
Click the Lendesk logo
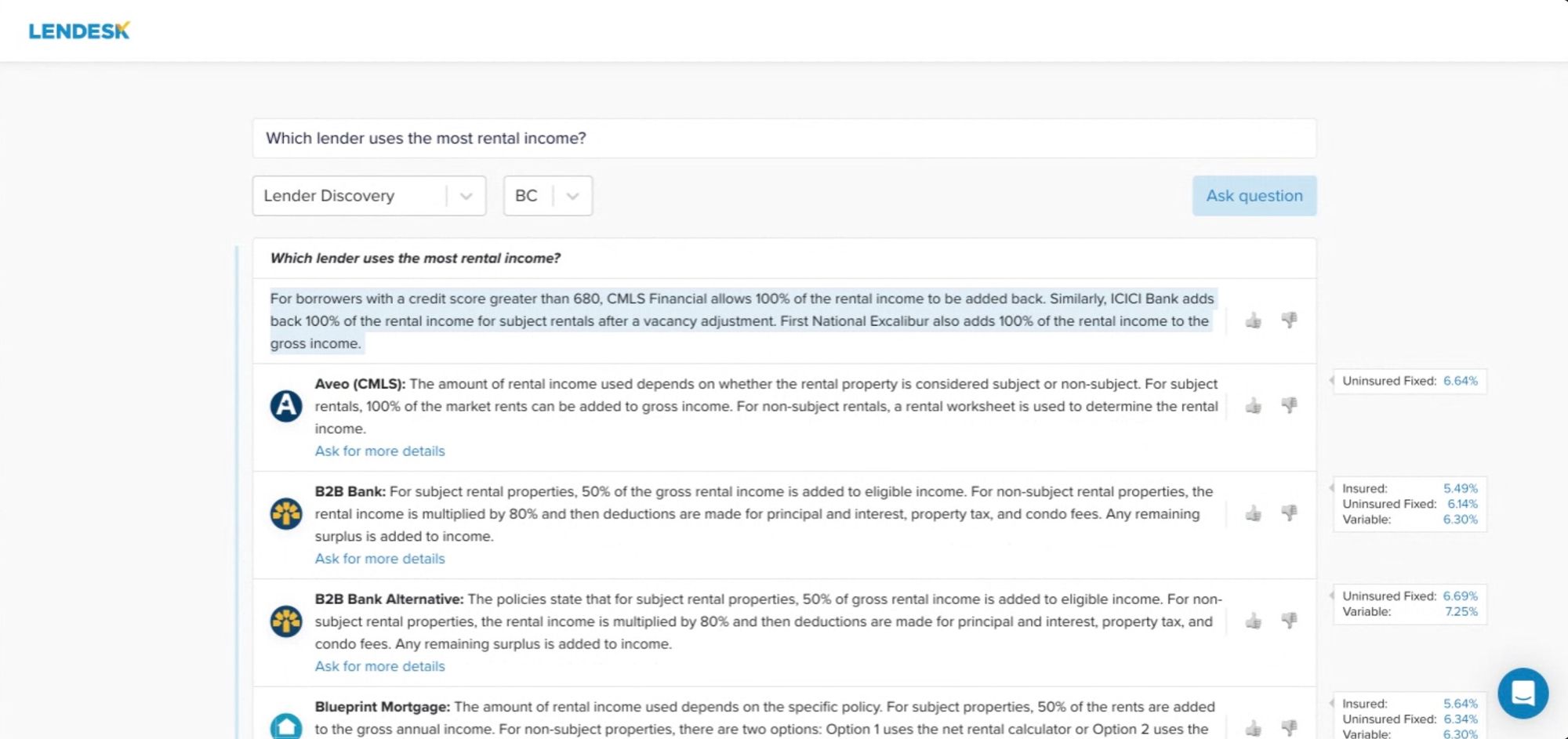(79, 31)
